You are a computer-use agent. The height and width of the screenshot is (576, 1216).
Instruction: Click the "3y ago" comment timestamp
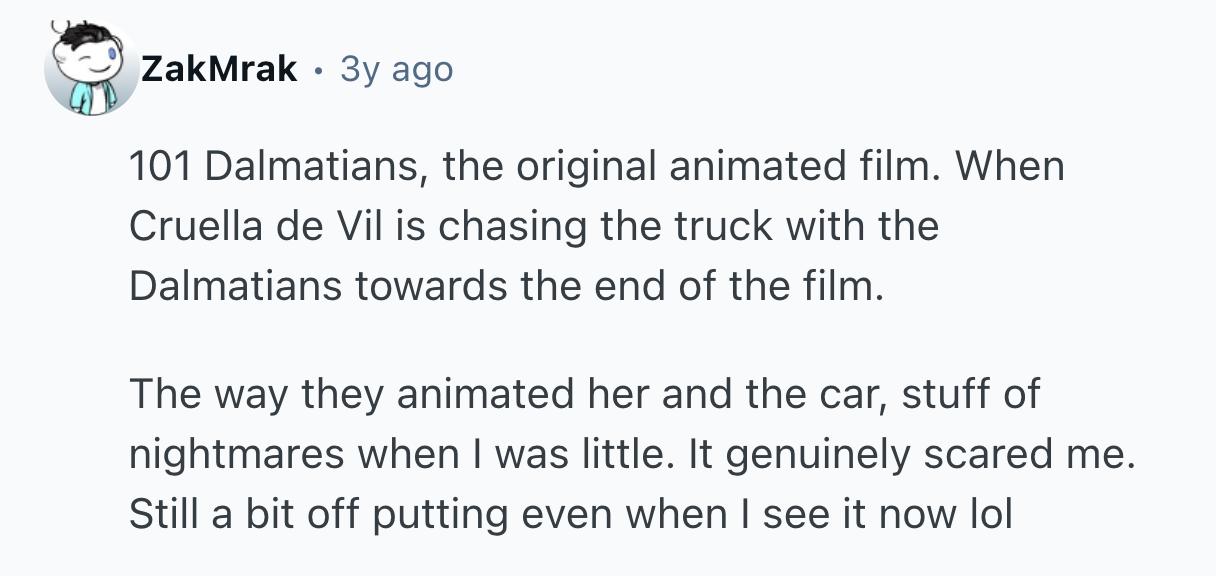396,69
